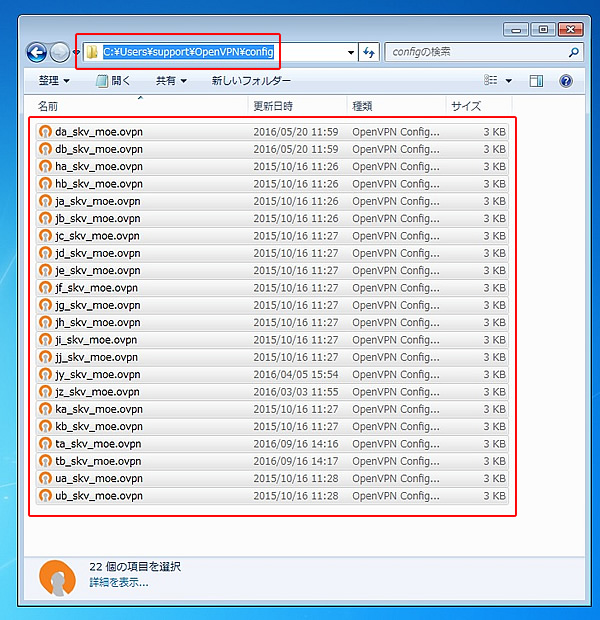Open the 整理 menu
Viewport: 600px width, 620px height.
54,81
